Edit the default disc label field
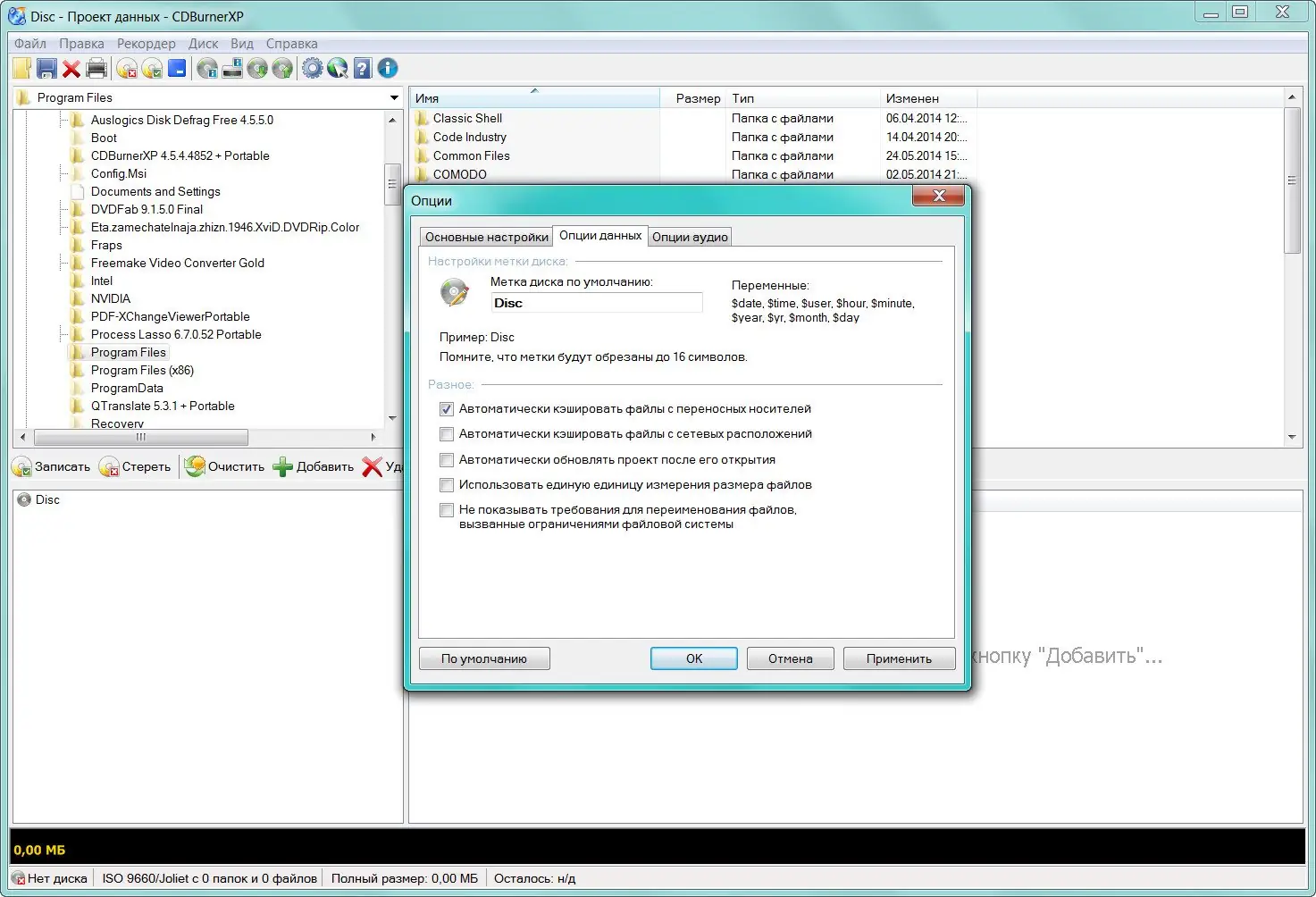Viewport: 1316px width, 897px height. coord(596,303)
